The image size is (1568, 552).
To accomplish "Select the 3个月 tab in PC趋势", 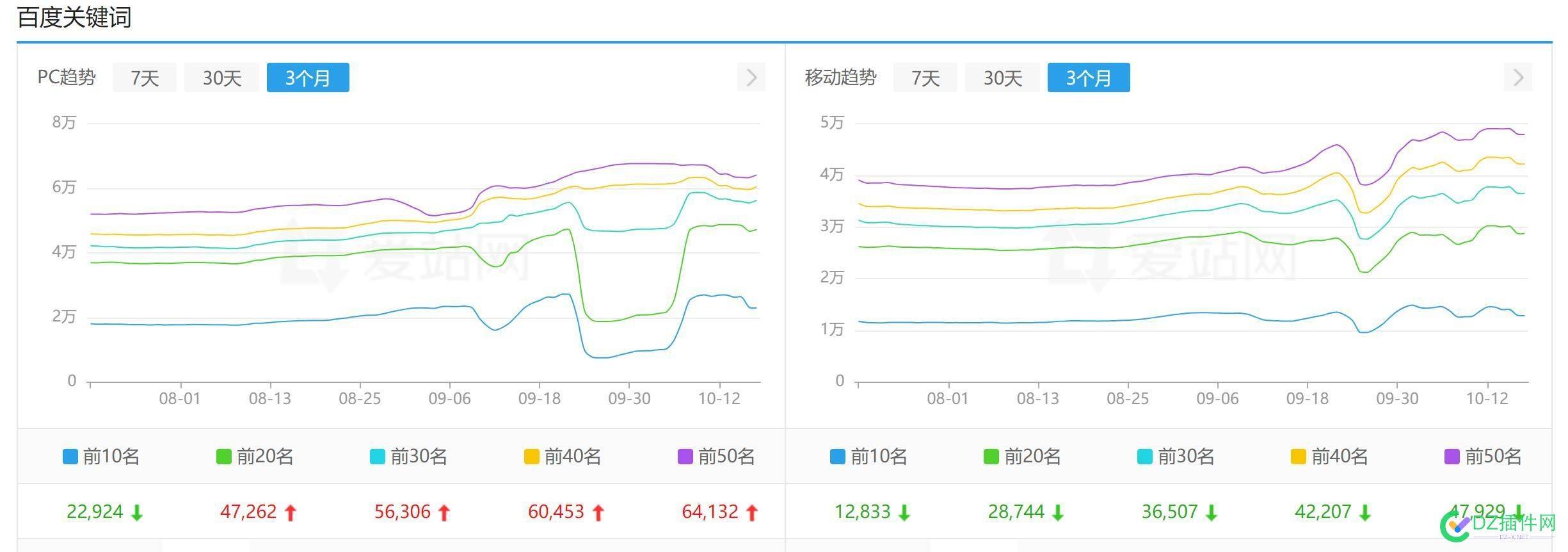I will pos(308,77).
